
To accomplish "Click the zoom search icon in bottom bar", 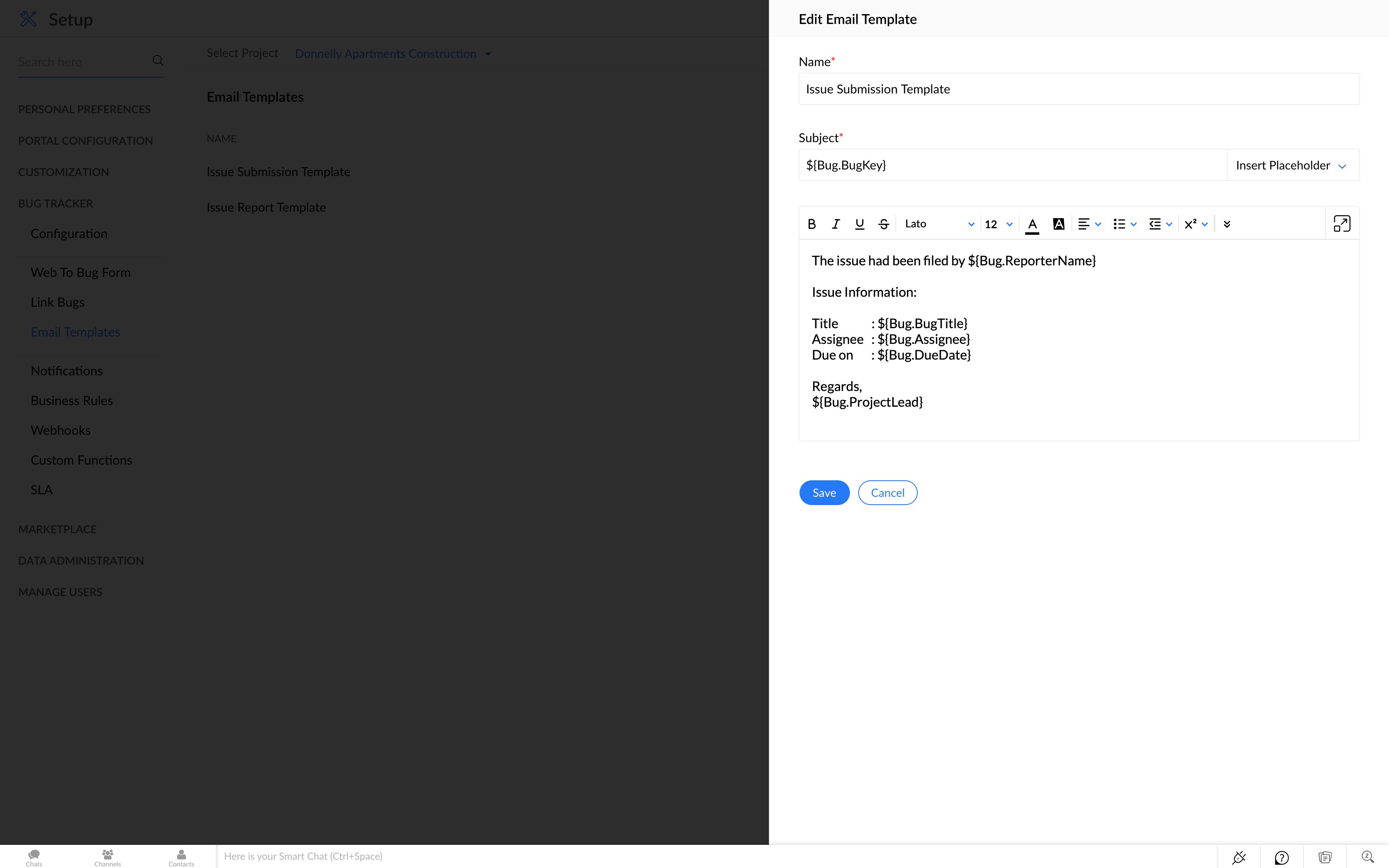I will [x=1368, y=857].
